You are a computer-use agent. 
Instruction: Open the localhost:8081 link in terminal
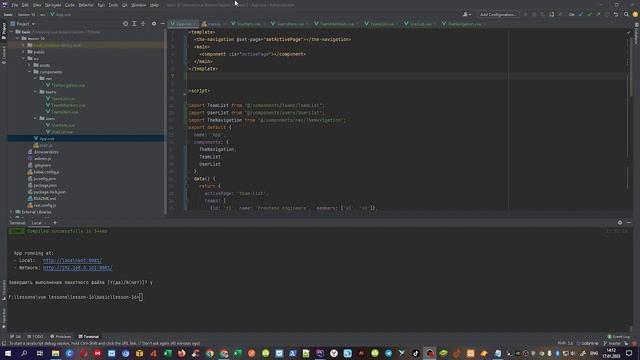(x=73, y=260)
